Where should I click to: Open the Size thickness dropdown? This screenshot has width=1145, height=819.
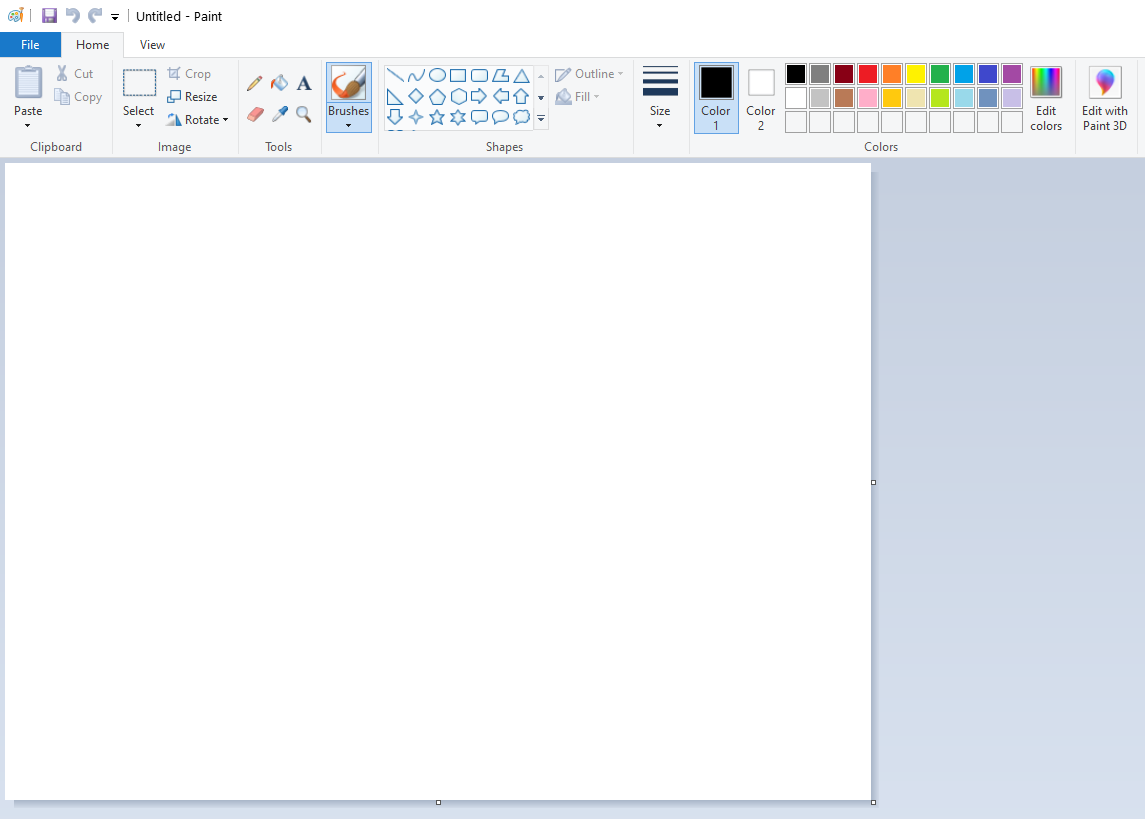click(x=660, y=97)
